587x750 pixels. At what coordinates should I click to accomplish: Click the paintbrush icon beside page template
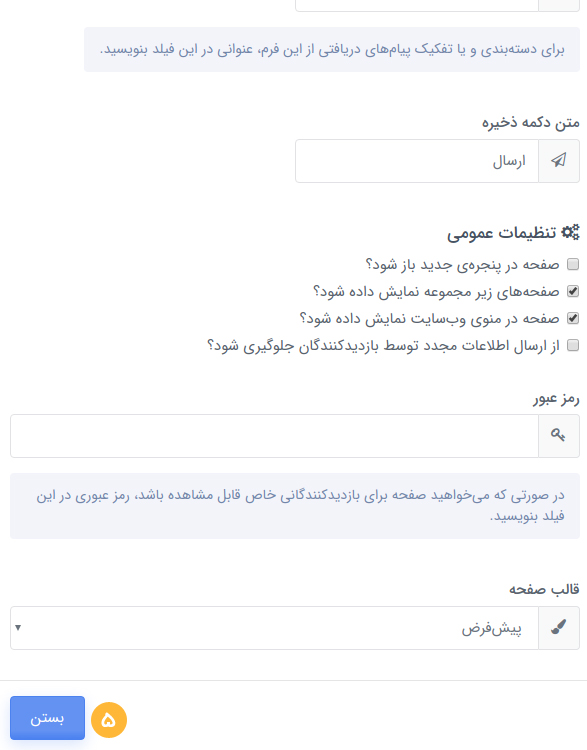[558, 627]
